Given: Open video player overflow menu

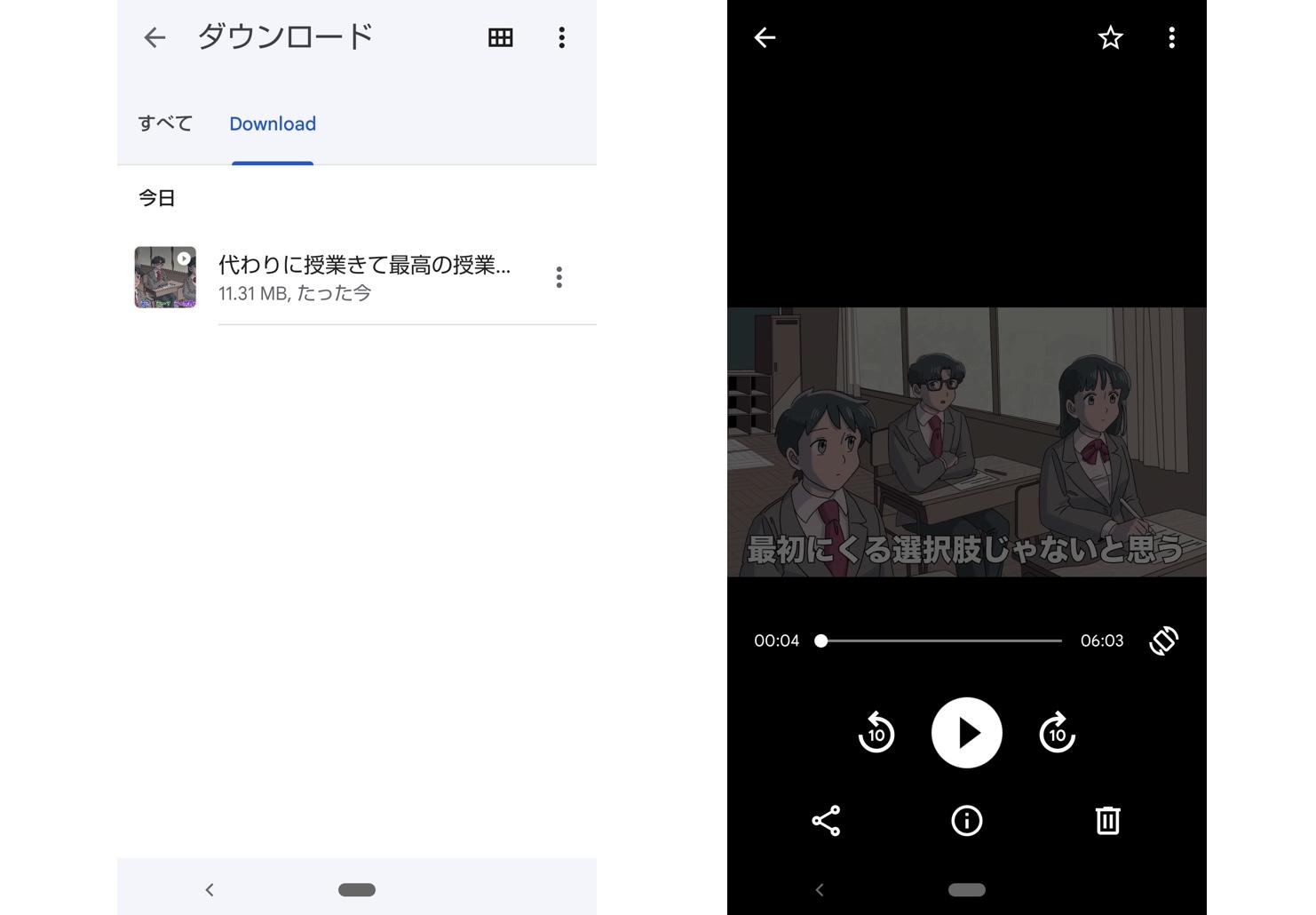Looking at the screenshot, I should click(x=1171, y=37).
